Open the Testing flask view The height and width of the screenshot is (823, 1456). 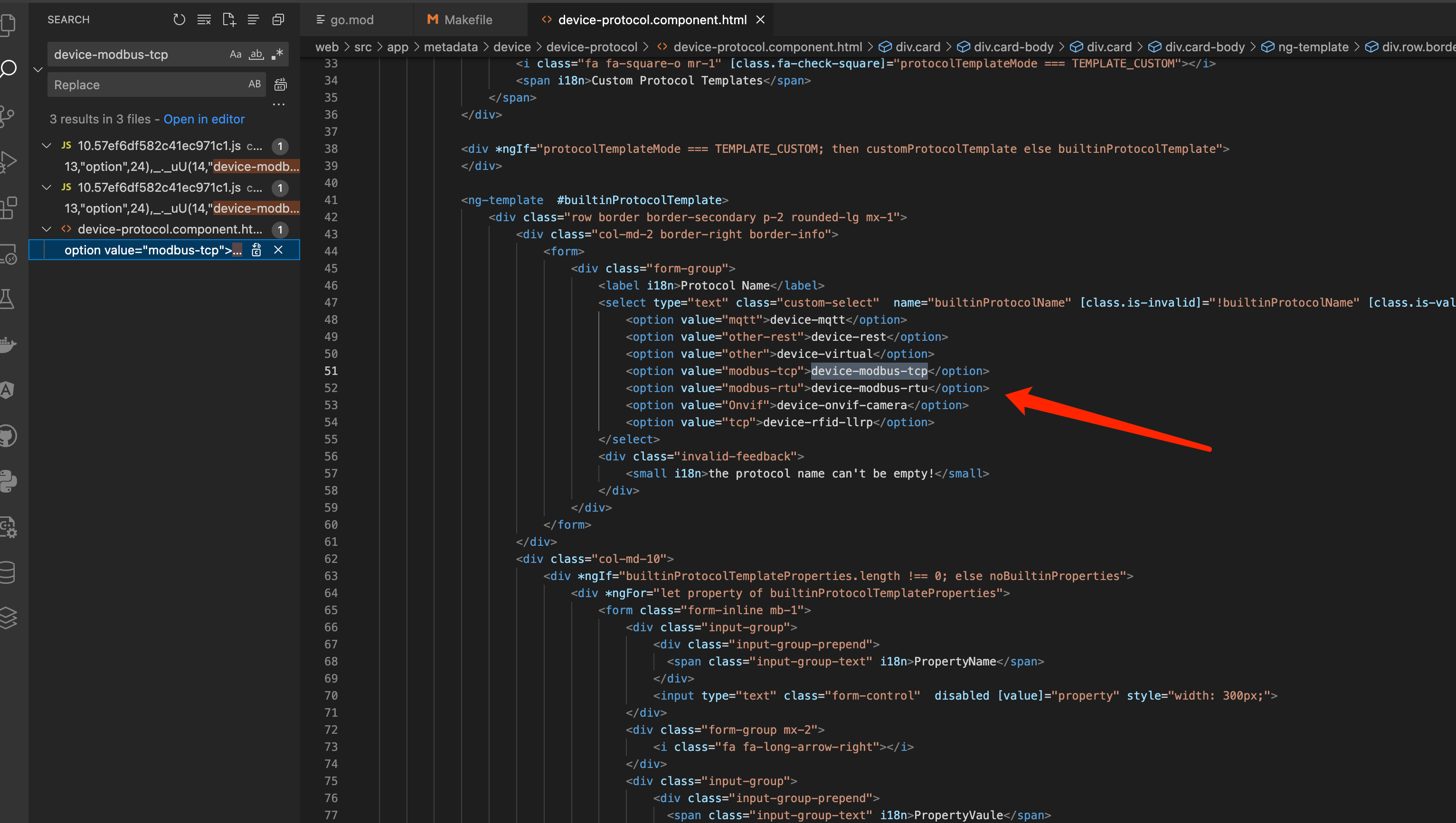(7, 299)
